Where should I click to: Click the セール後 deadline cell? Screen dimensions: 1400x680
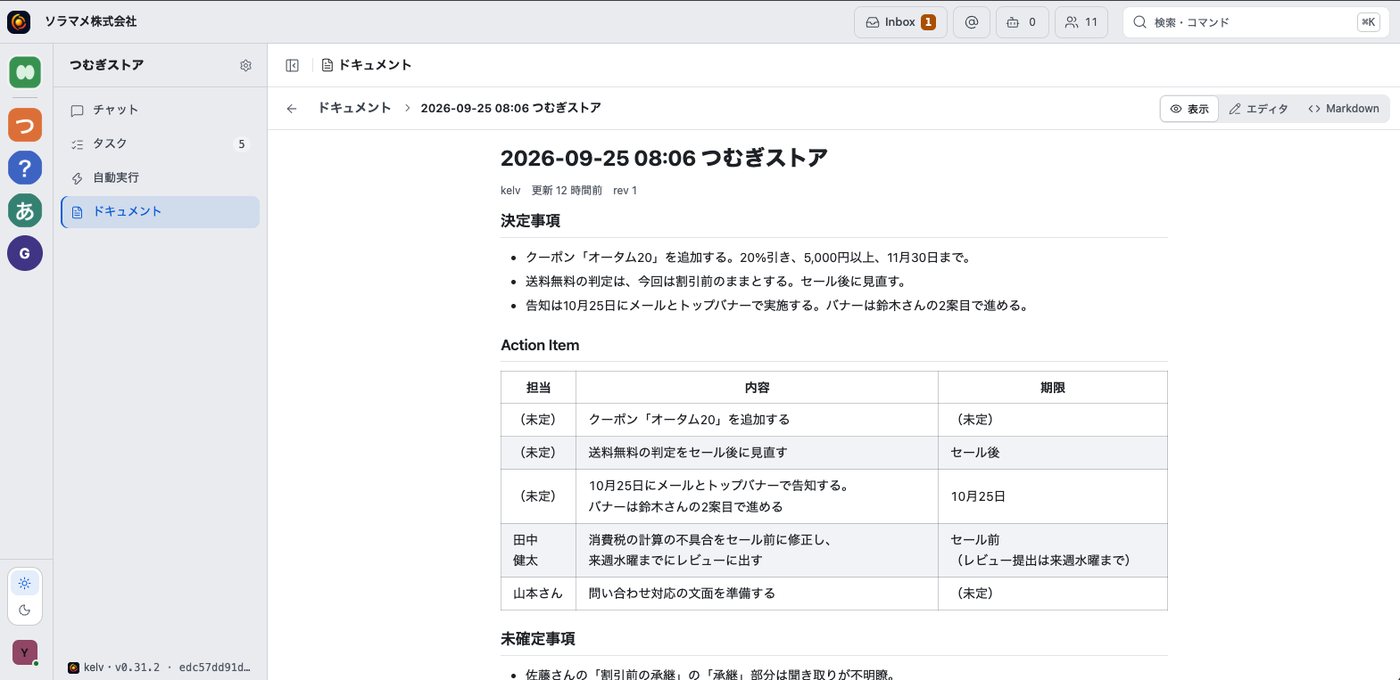(x=1052, y=453)
